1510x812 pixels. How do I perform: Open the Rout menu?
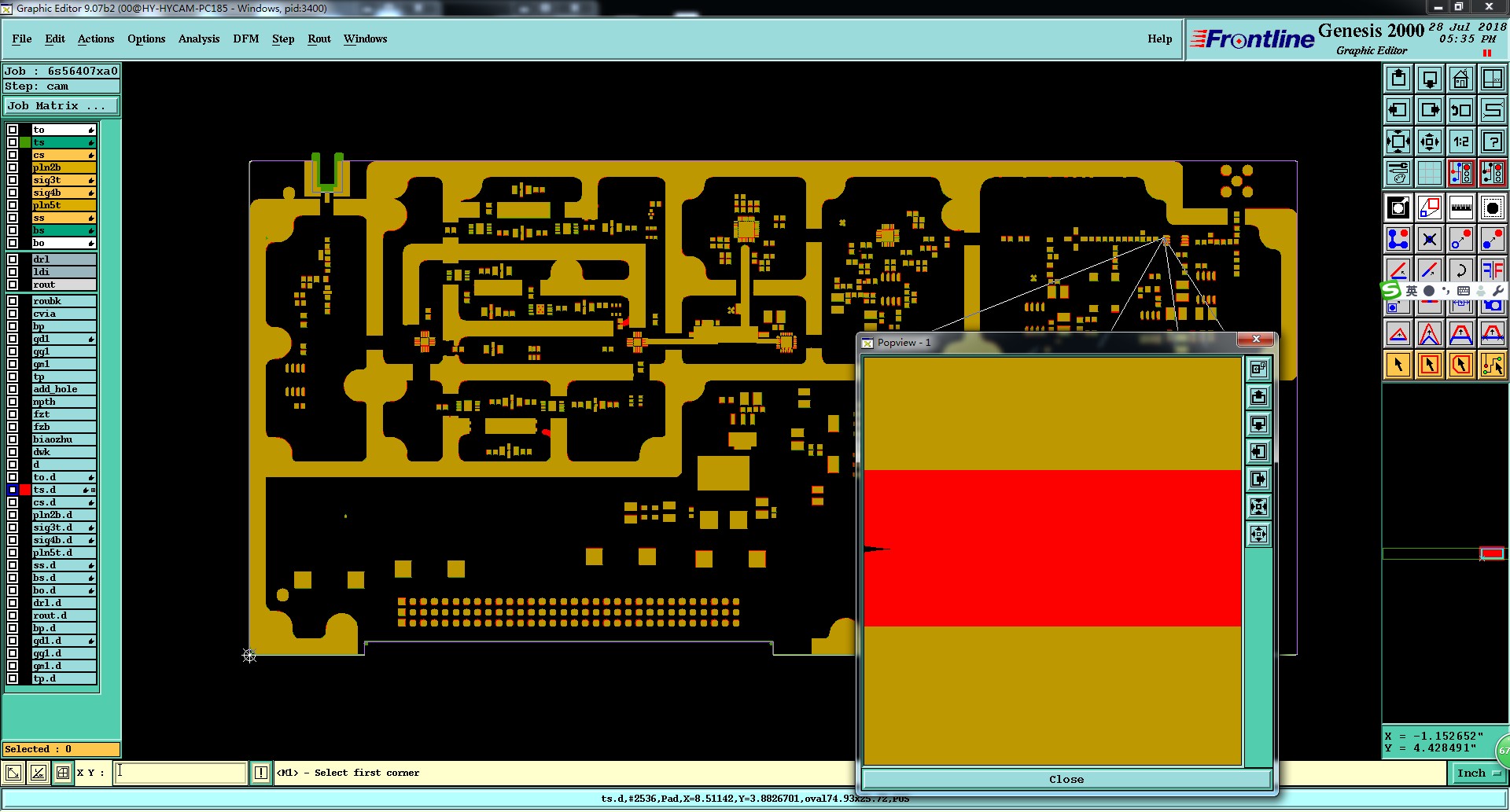[319, 39]
